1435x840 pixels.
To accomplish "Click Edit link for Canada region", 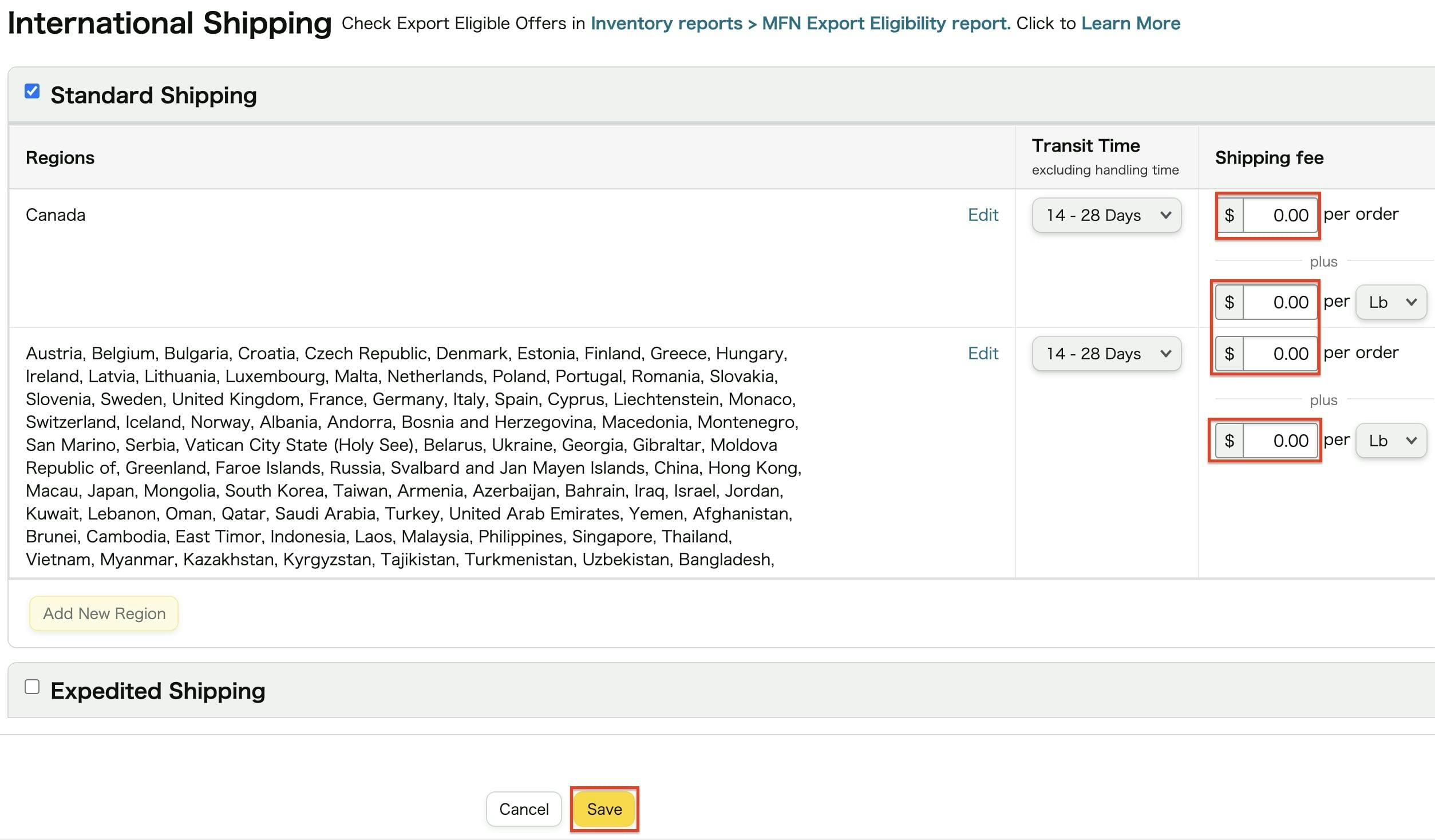I will coord(982,215).
